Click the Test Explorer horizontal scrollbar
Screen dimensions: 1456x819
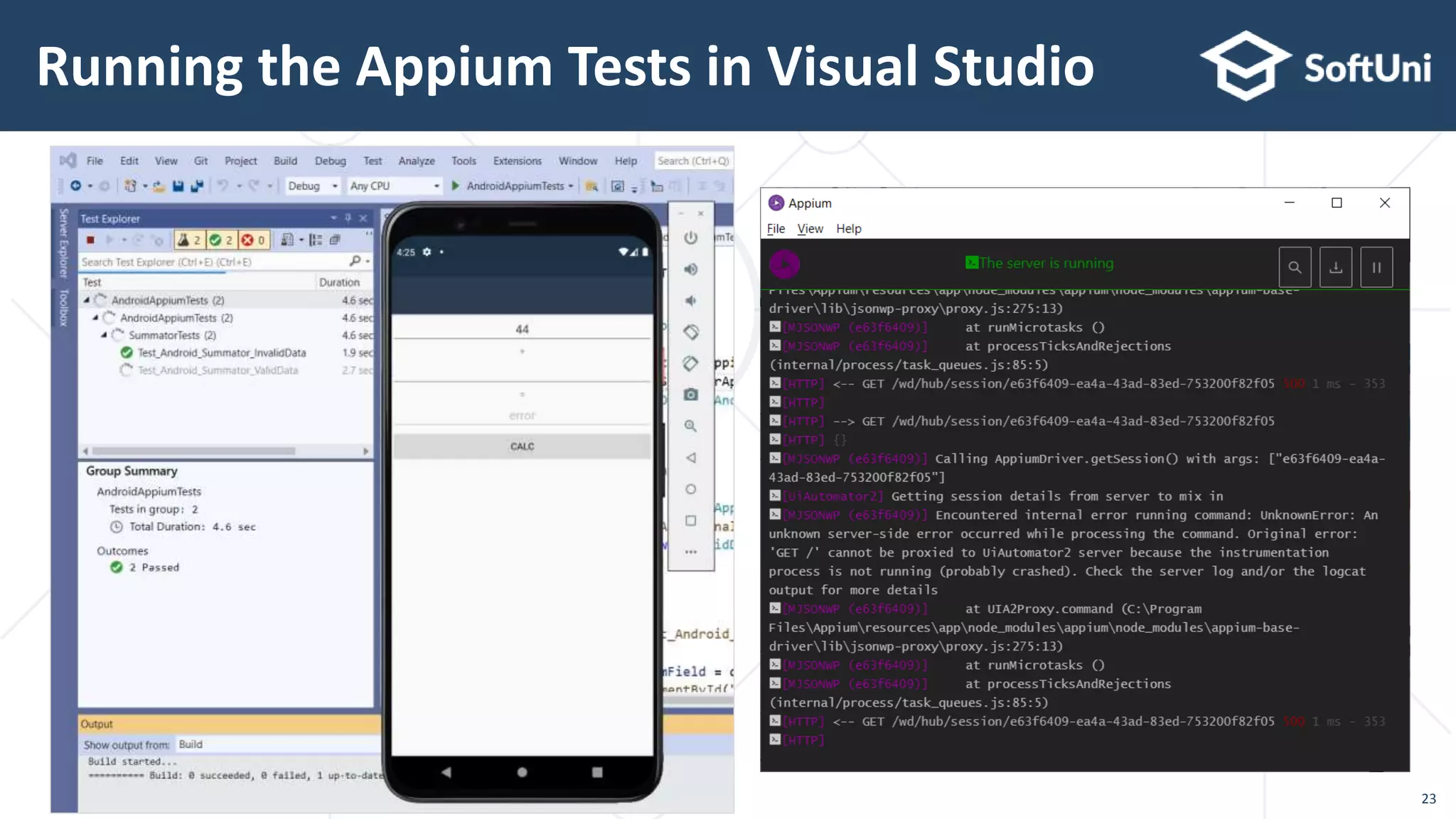(193, 451)
